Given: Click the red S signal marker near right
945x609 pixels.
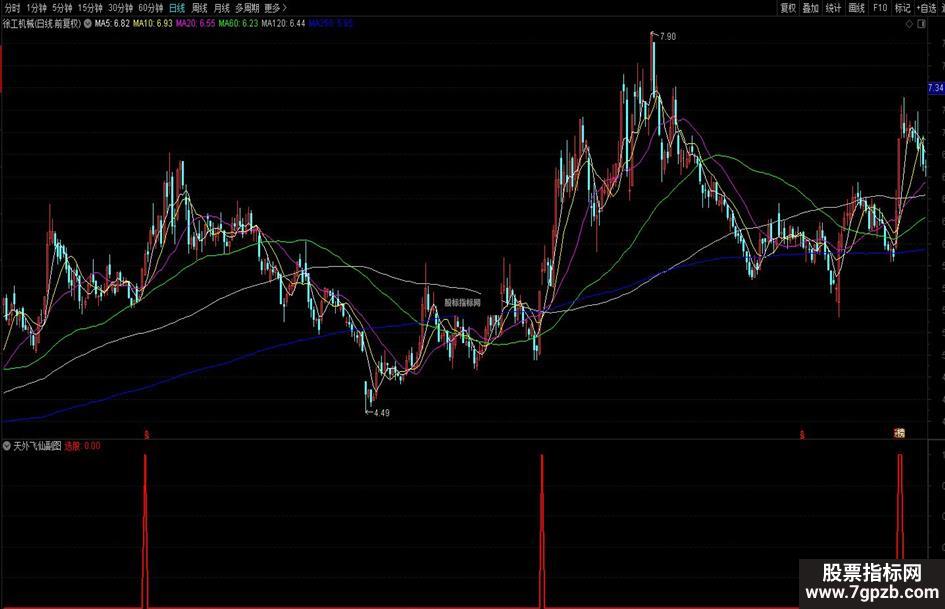Looking at the screenshot, I should point(802,434).
